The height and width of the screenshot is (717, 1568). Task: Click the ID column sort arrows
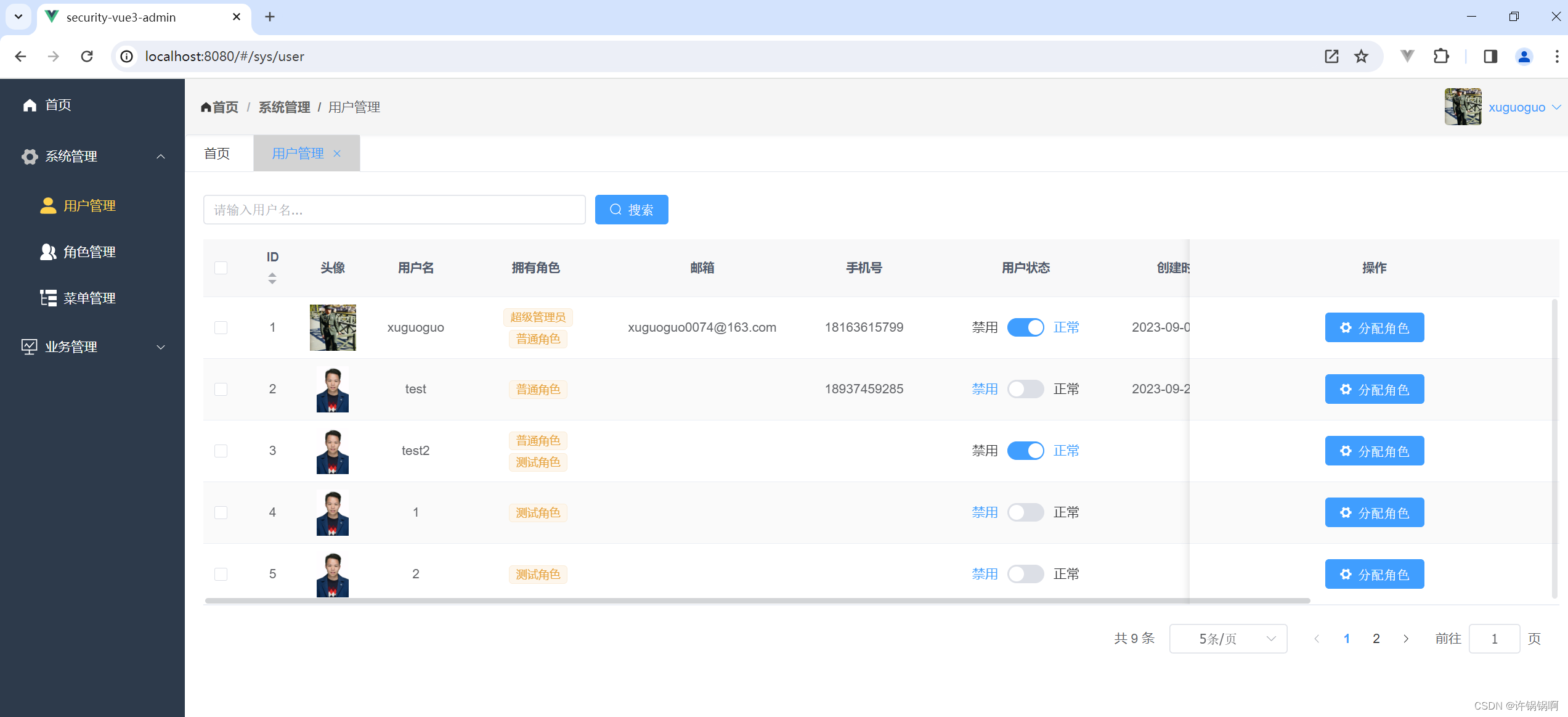tap(272, 279)
